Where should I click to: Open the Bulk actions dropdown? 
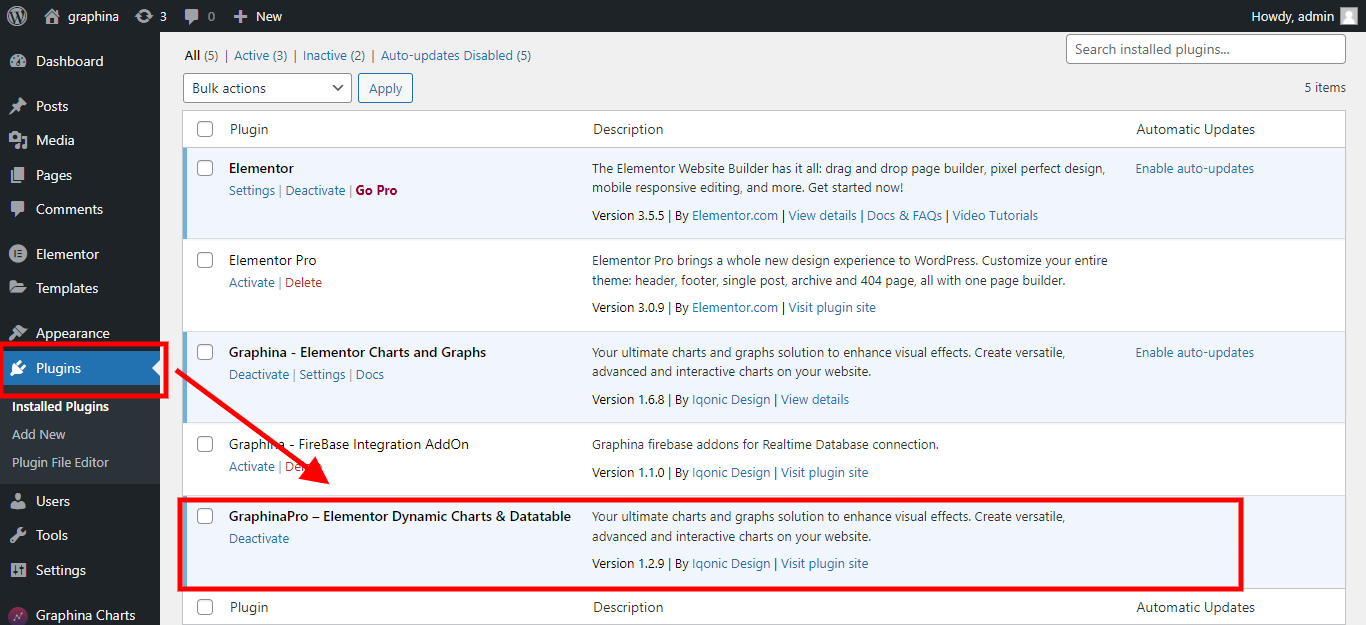[267, 88]
